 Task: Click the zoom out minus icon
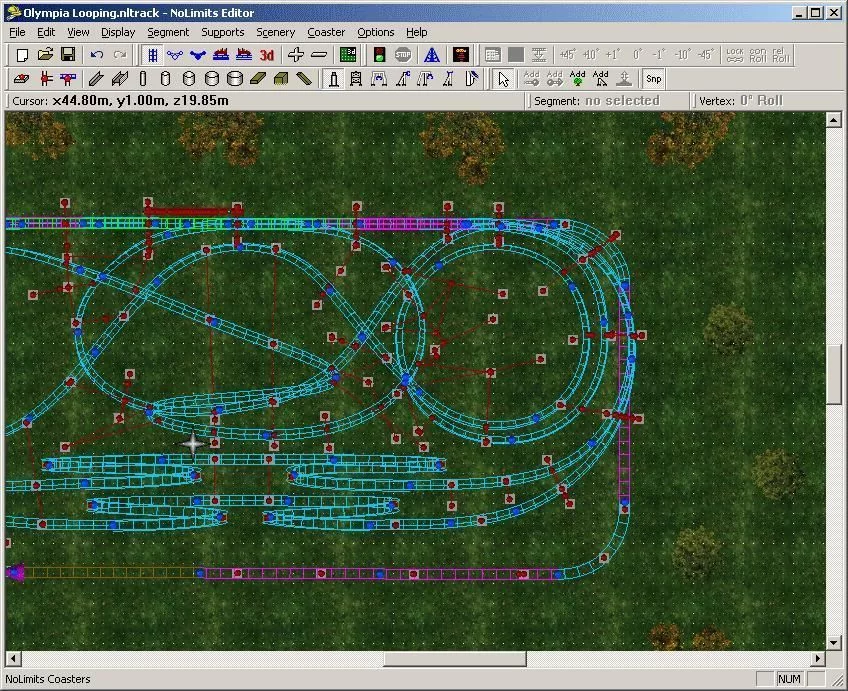click(319, 55)
